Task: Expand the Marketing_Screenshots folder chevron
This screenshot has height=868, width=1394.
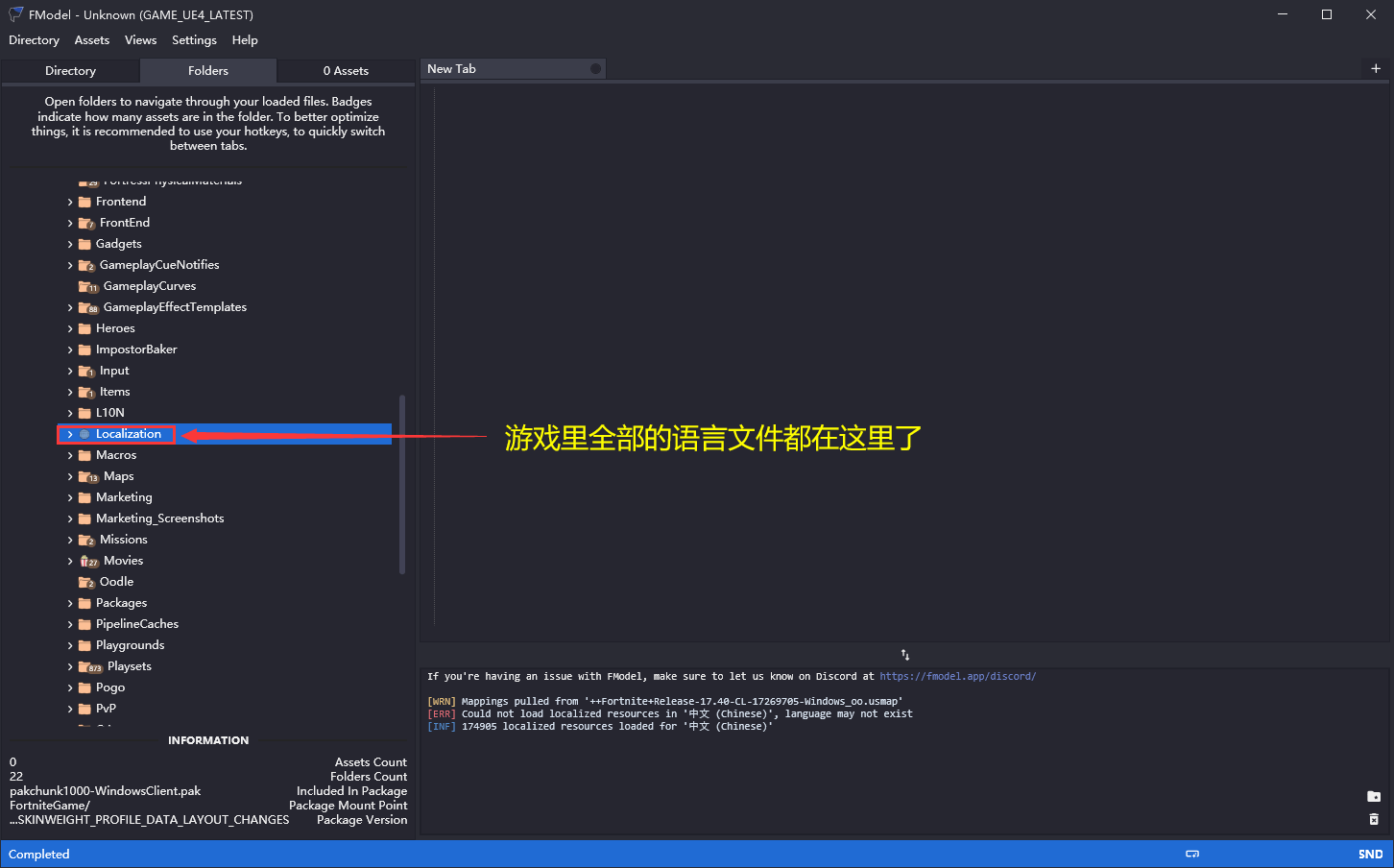Action: (70, 518)
